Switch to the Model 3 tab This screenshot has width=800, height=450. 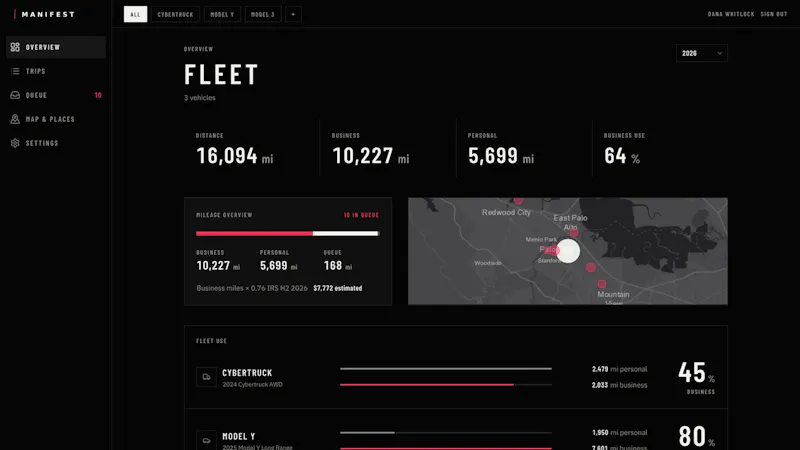(x=263, y=14)
